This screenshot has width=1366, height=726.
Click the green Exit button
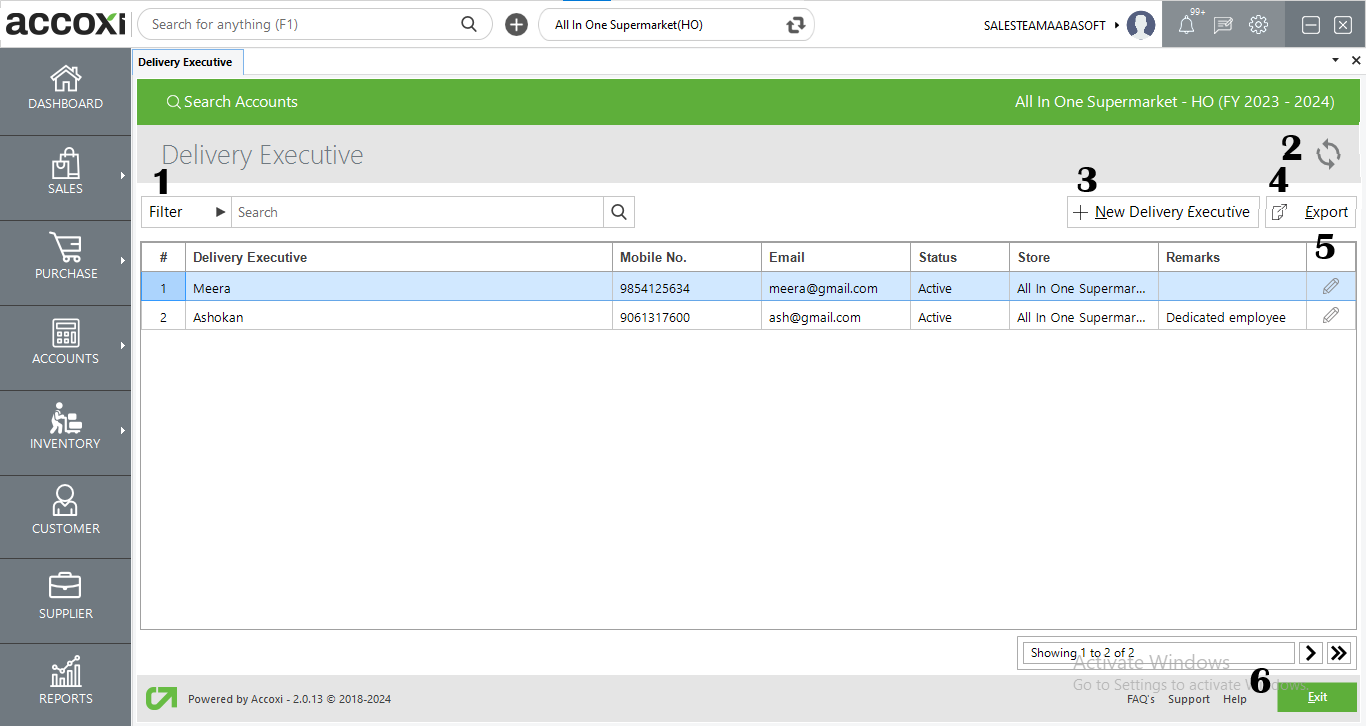pos(1316,697)
